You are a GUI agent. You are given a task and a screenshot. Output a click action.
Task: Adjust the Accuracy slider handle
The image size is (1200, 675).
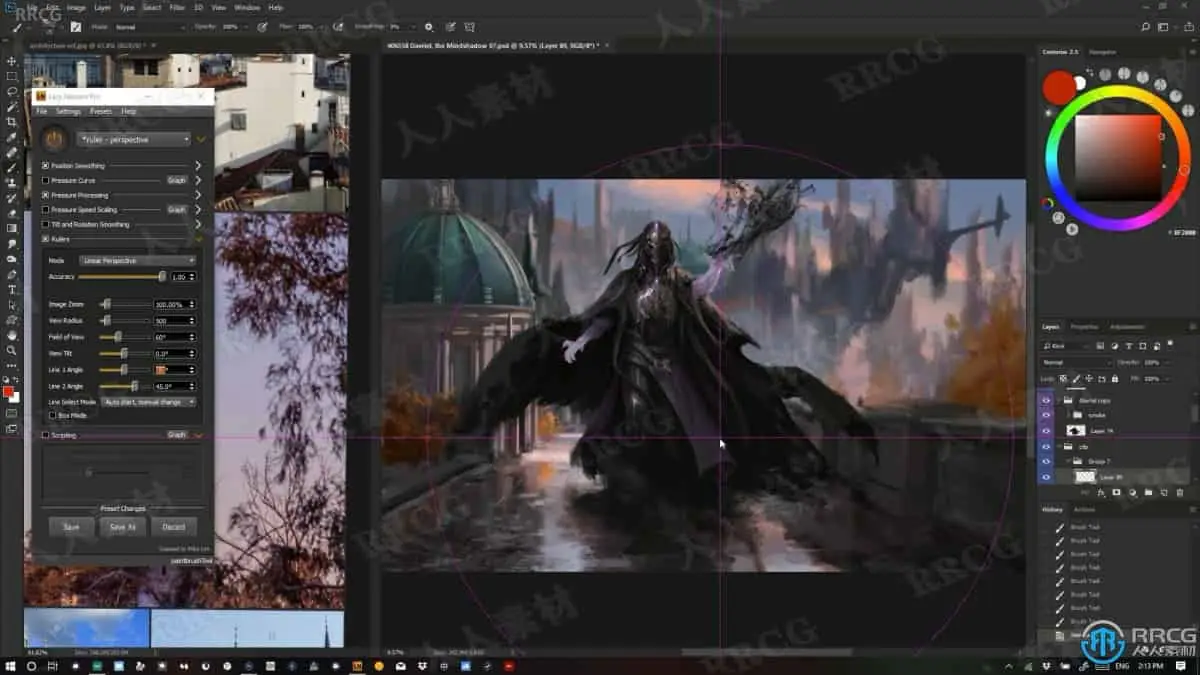point(162,276)
